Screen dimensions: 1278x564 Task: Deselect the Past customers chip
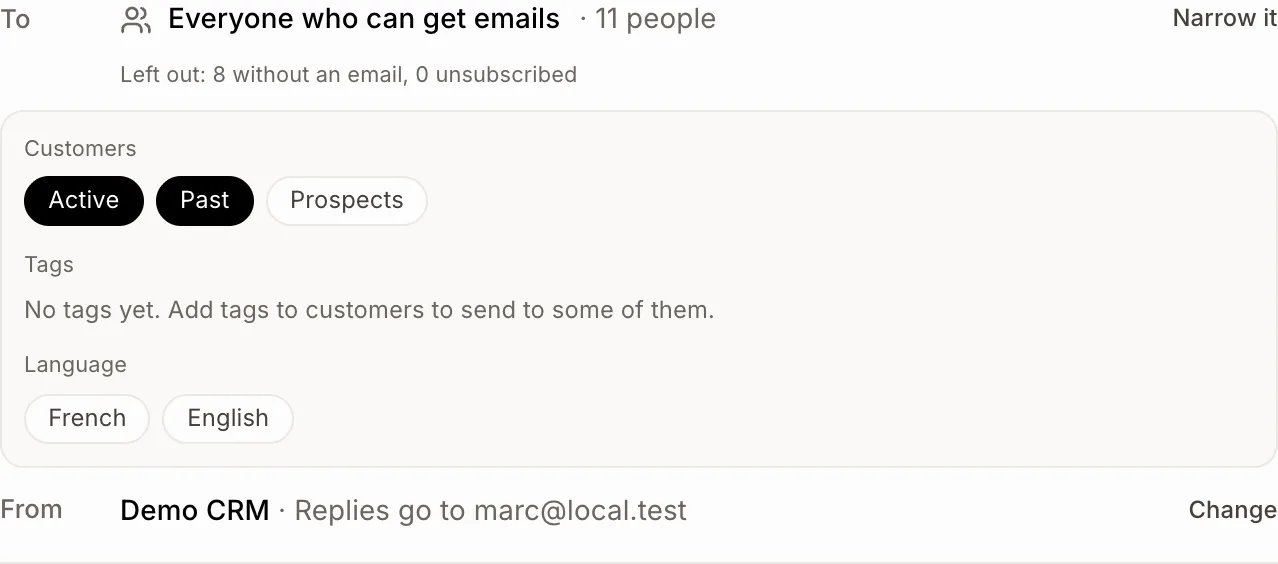[205, 200]
